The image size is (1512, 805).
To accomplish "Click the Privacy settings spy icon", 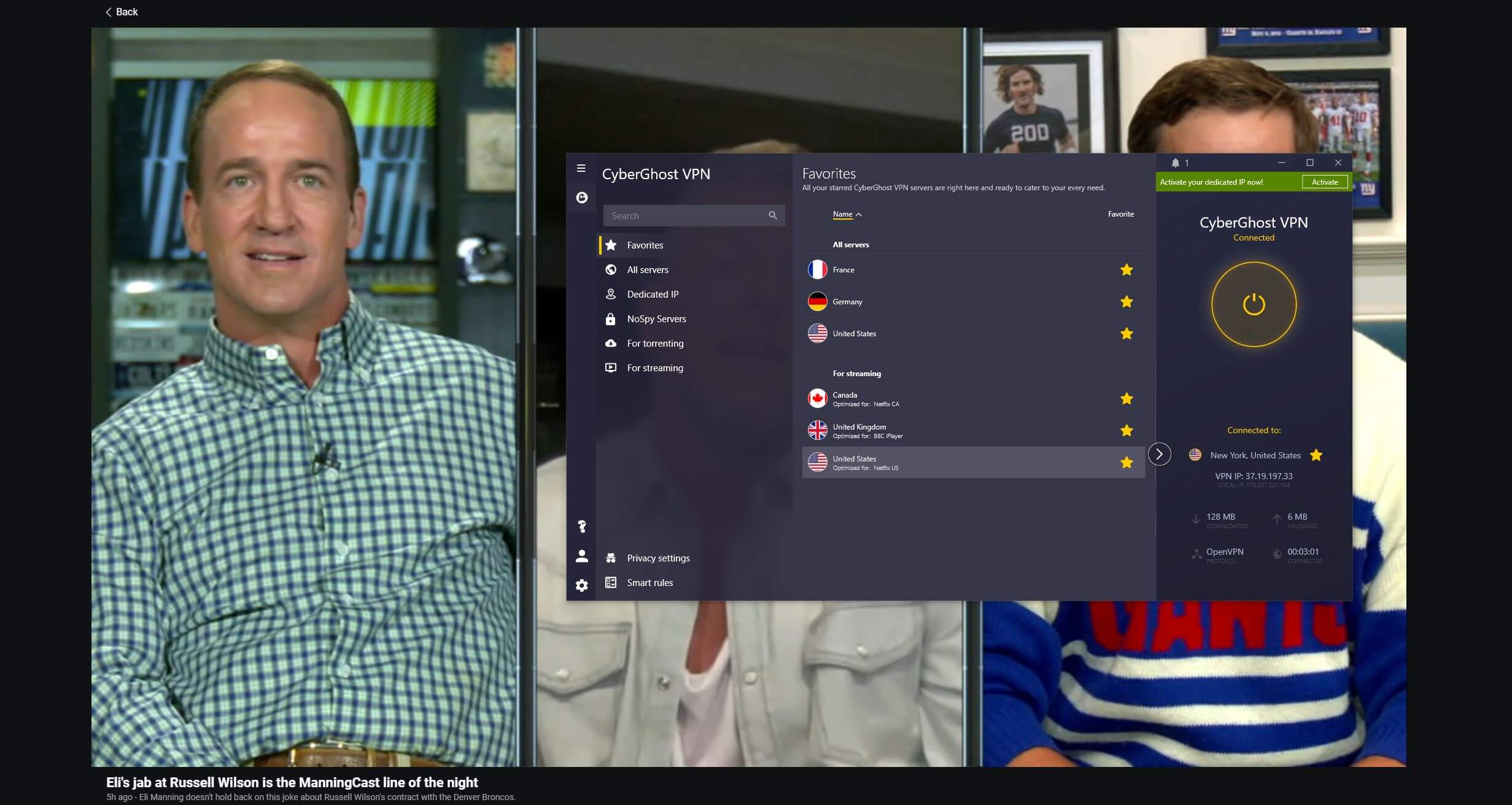I will coord(611,558).
